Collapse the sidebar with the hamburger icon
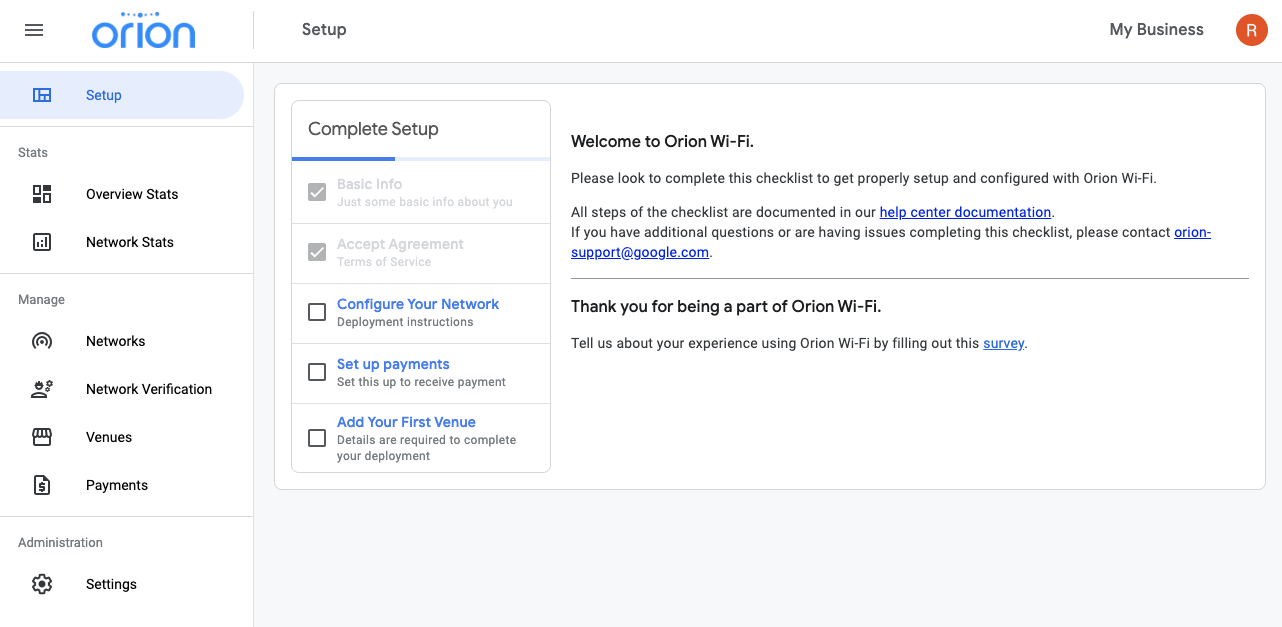The image size is (1282, 627). 33,30
